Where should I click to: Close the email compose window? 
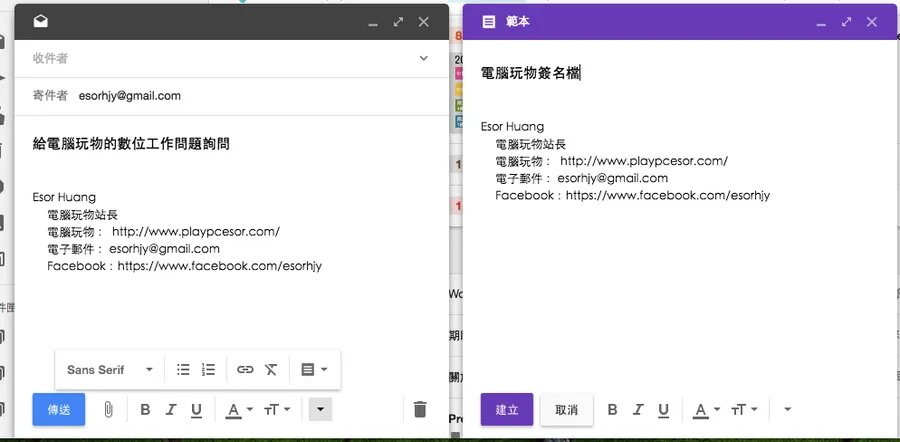[x=424, y=22]
